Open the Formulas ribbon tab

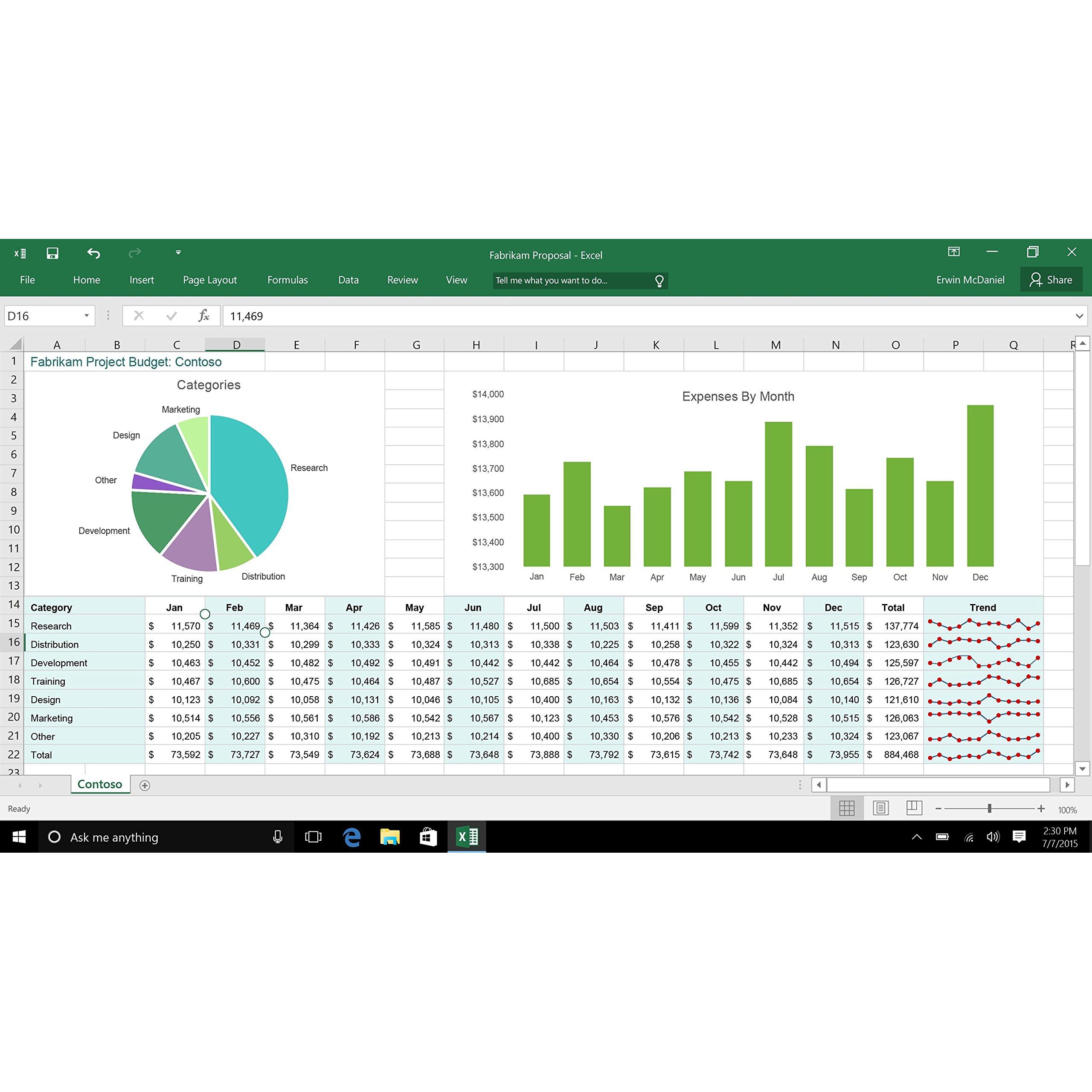tap(287, 280)
